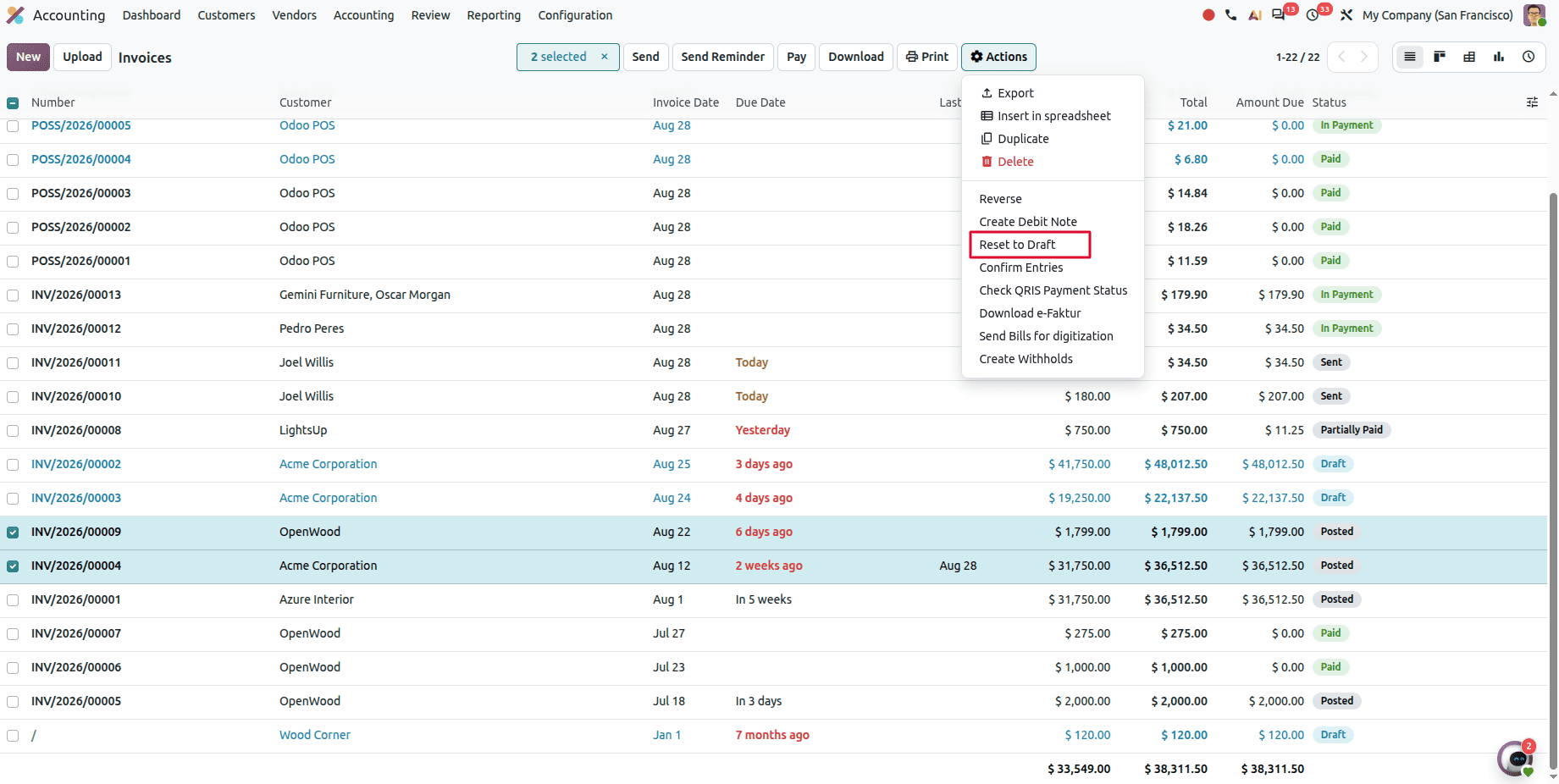Select Check QRIS Payment Status

coord(1053,290)
